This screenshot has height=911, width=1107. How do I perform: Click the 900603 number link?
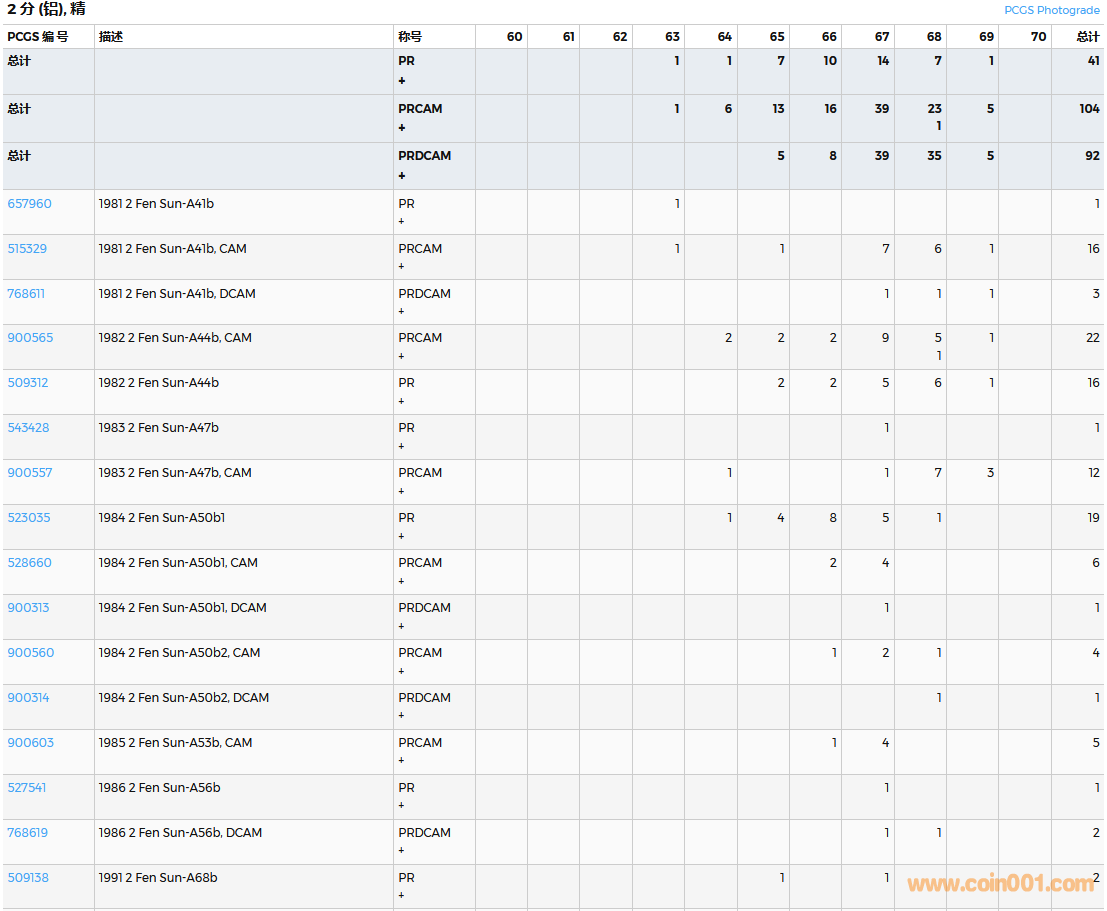point(30,743)
